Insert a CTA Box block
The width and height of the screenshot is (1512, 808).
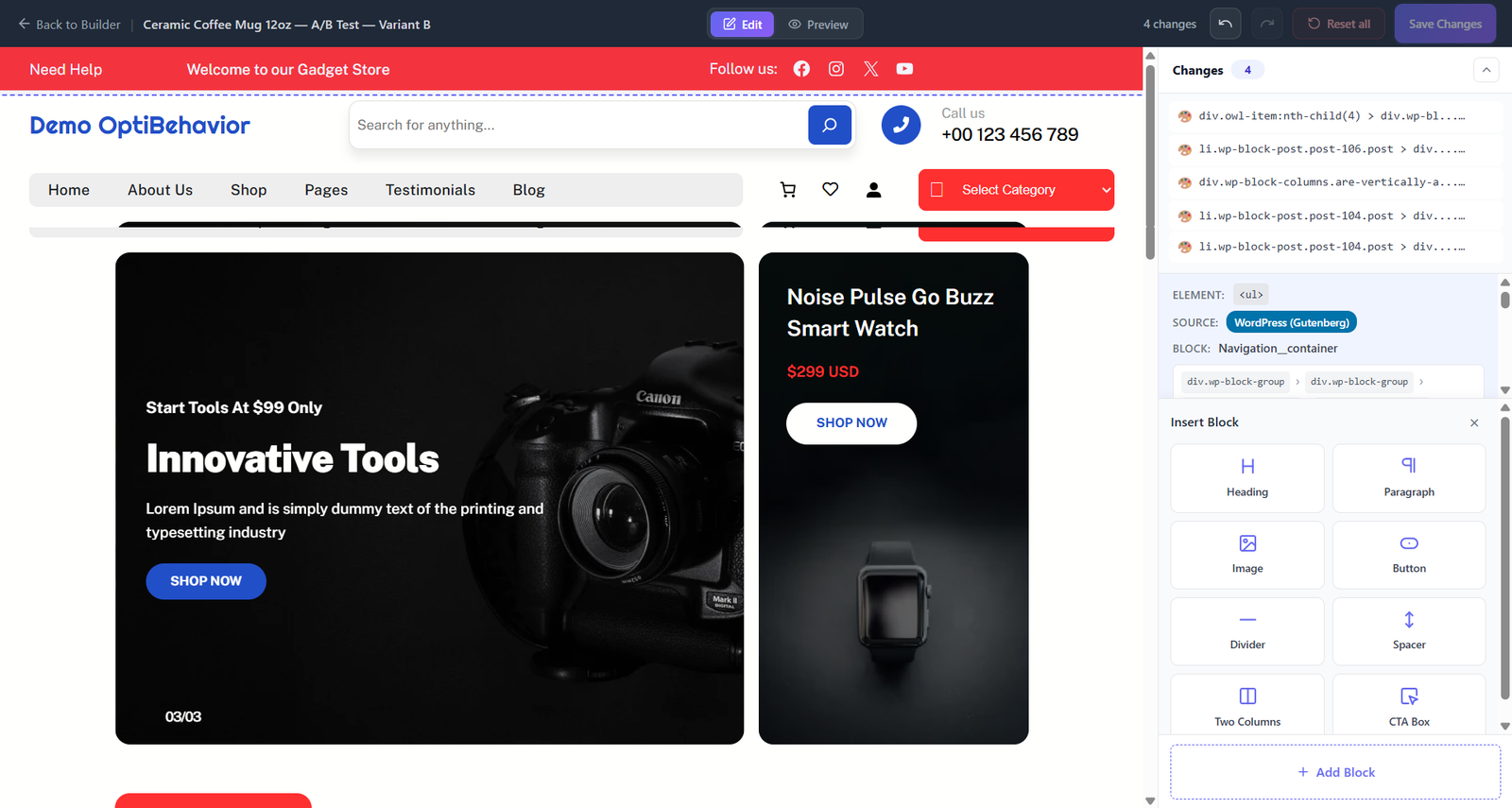point(1409,704)
